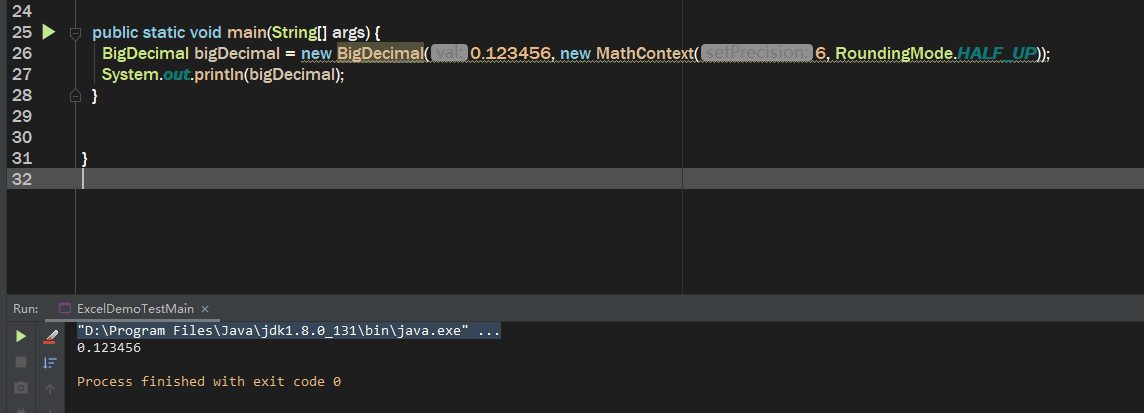Click line number 26 in the gutter

(x=22, y=54)
